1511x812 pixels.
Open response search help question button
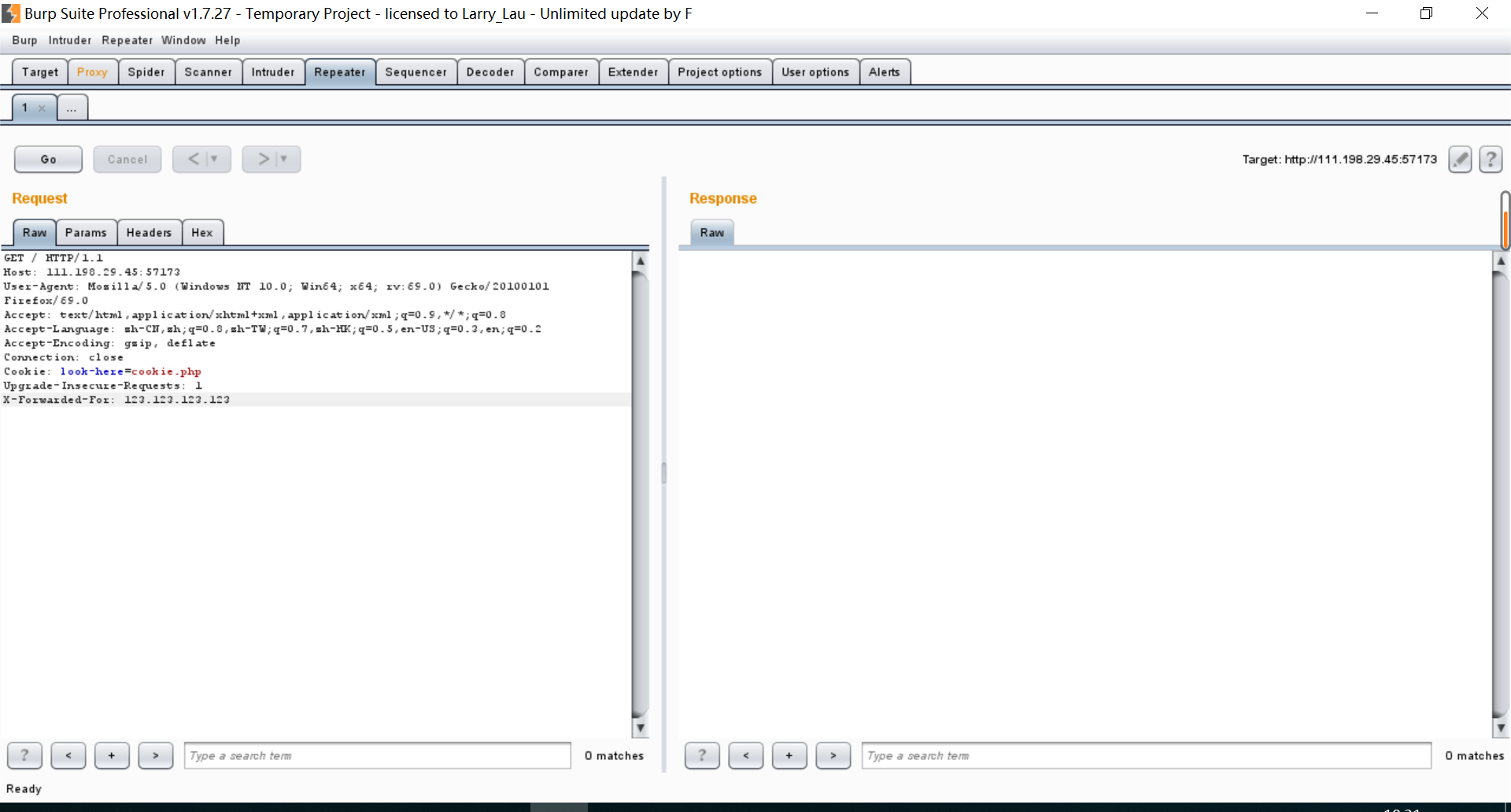click(702, 755)
